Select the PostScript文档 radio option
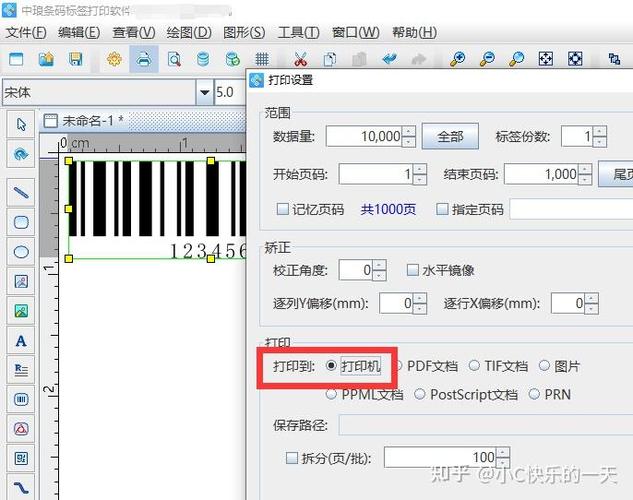 [420, 394]
